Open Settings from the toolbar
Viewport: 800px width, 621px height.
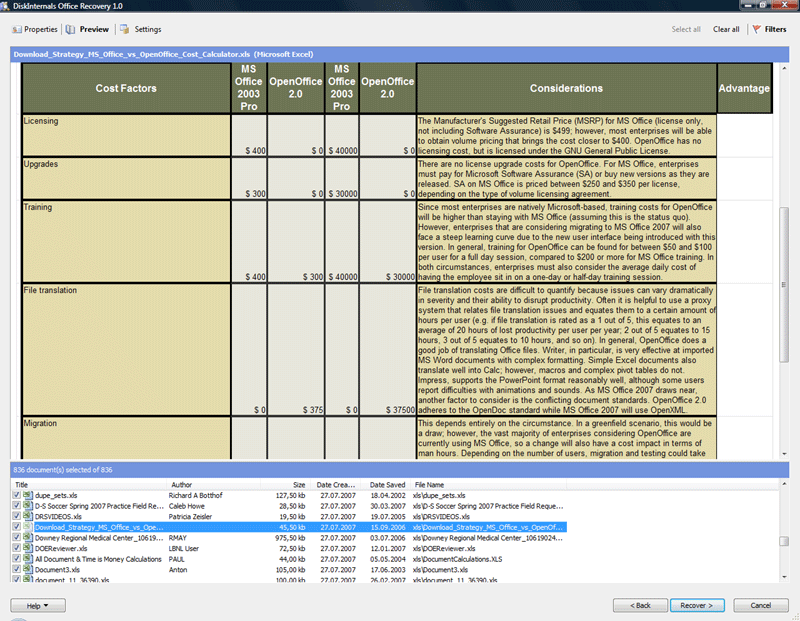coord(141,30)
